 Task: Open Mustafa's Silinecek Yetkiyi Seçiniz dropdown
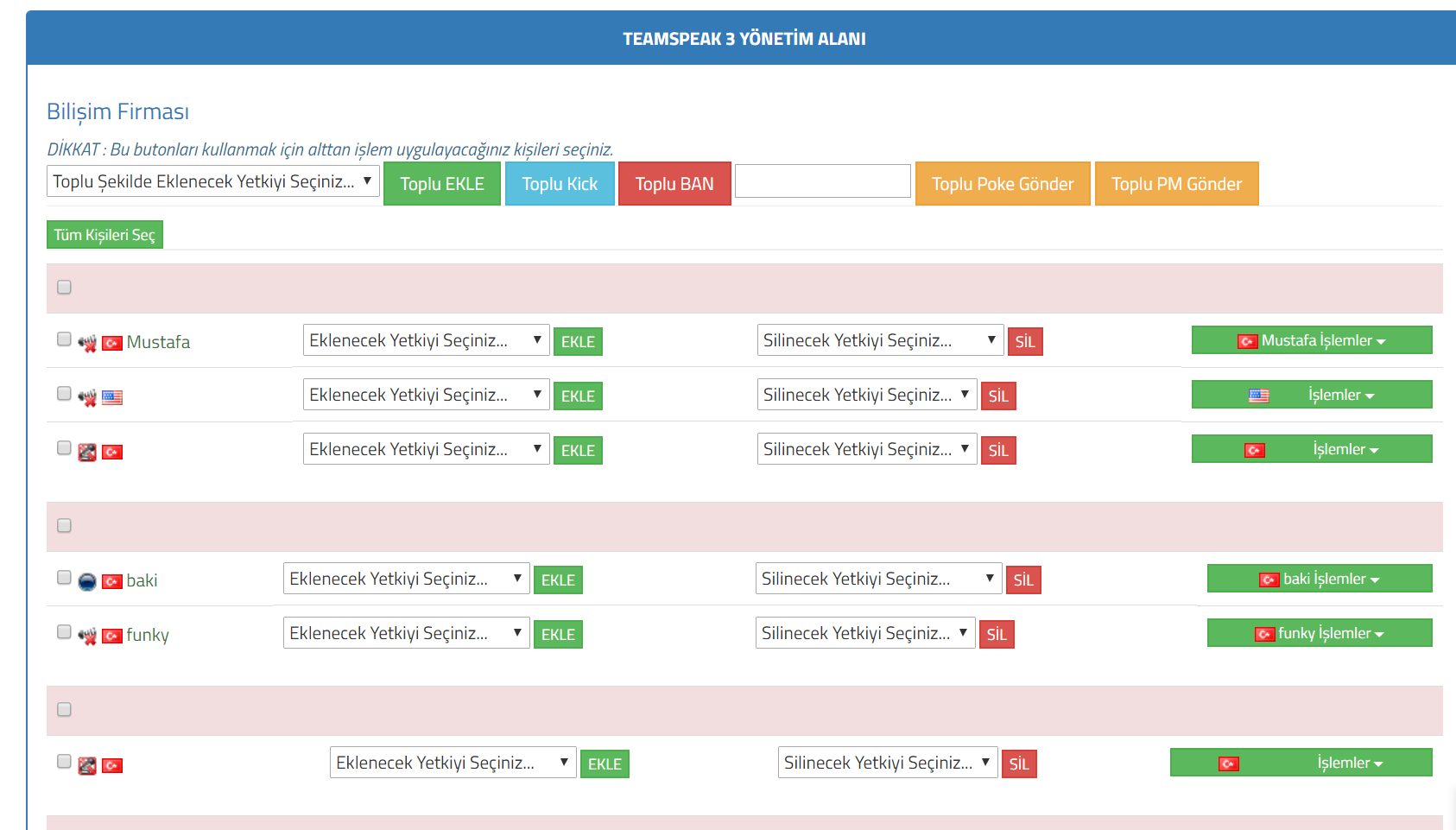point(881,340)
